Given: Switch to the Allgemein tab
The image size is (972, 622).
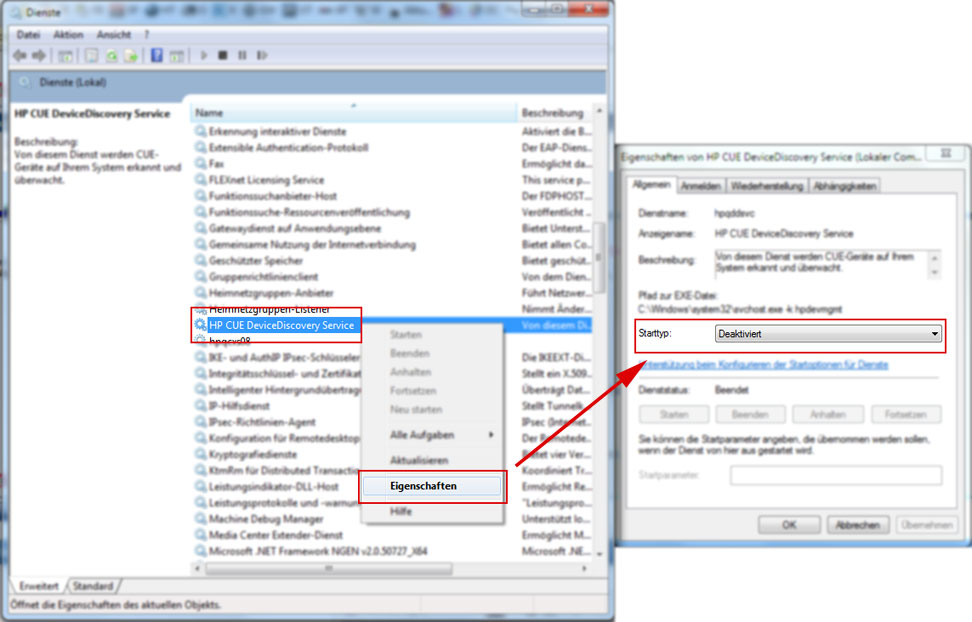Looking at the screenshot, I should click(x=651, y=185).
